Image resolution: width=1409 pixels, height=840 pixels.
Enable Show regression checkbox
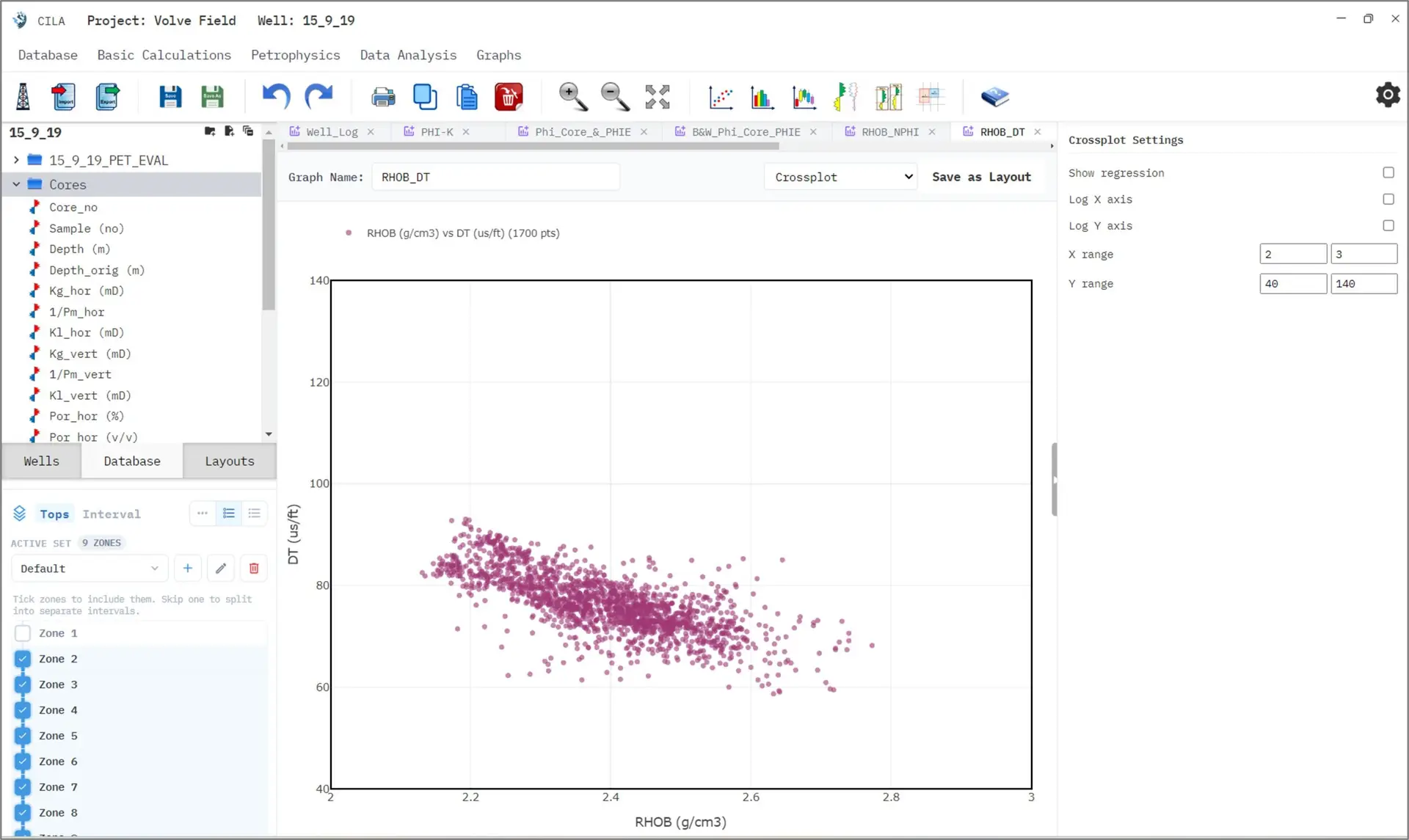[1388, 172]
